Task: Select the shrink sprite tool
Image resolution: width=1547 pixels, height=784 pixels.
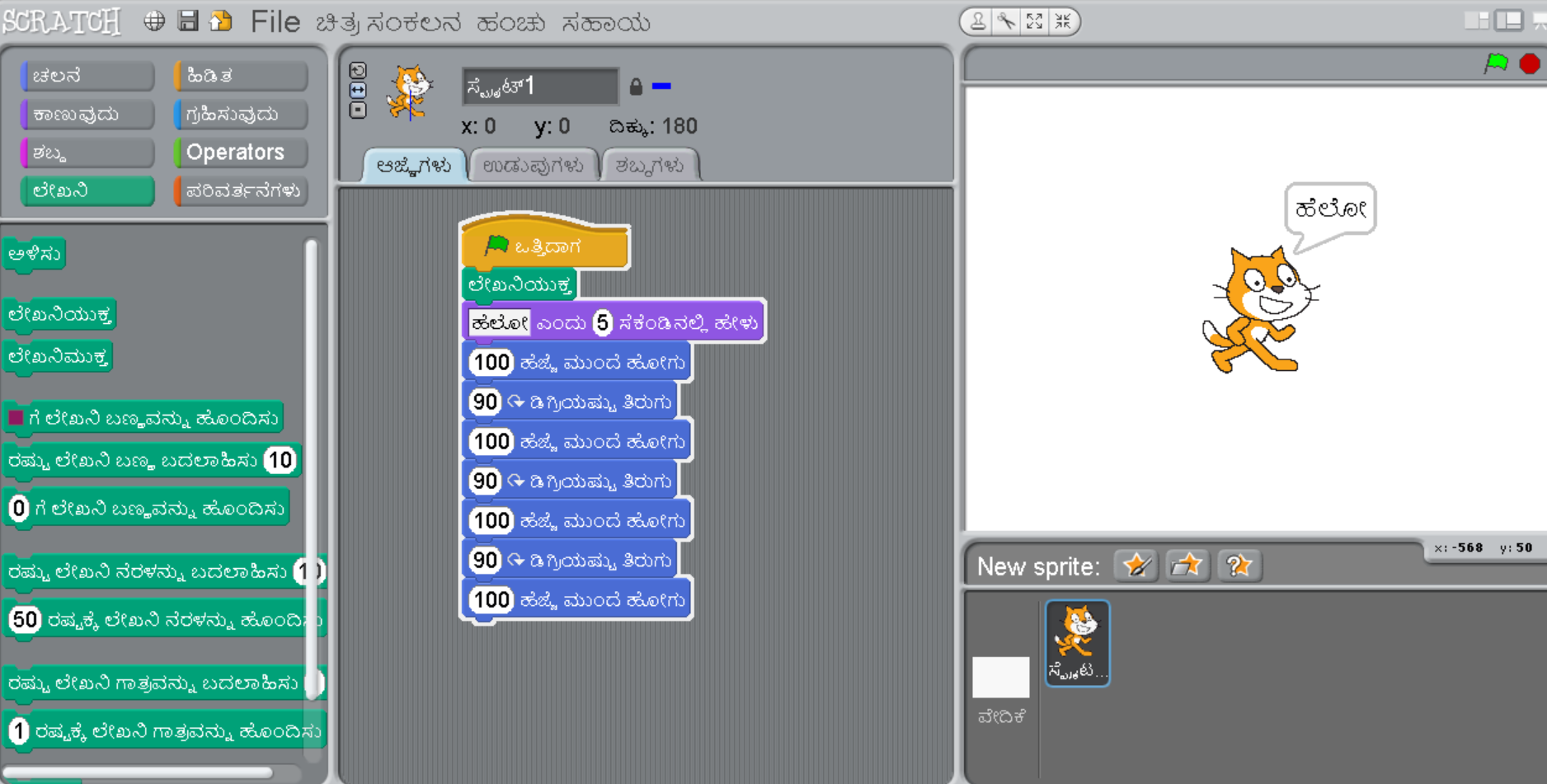Action: click(1064, 21)
